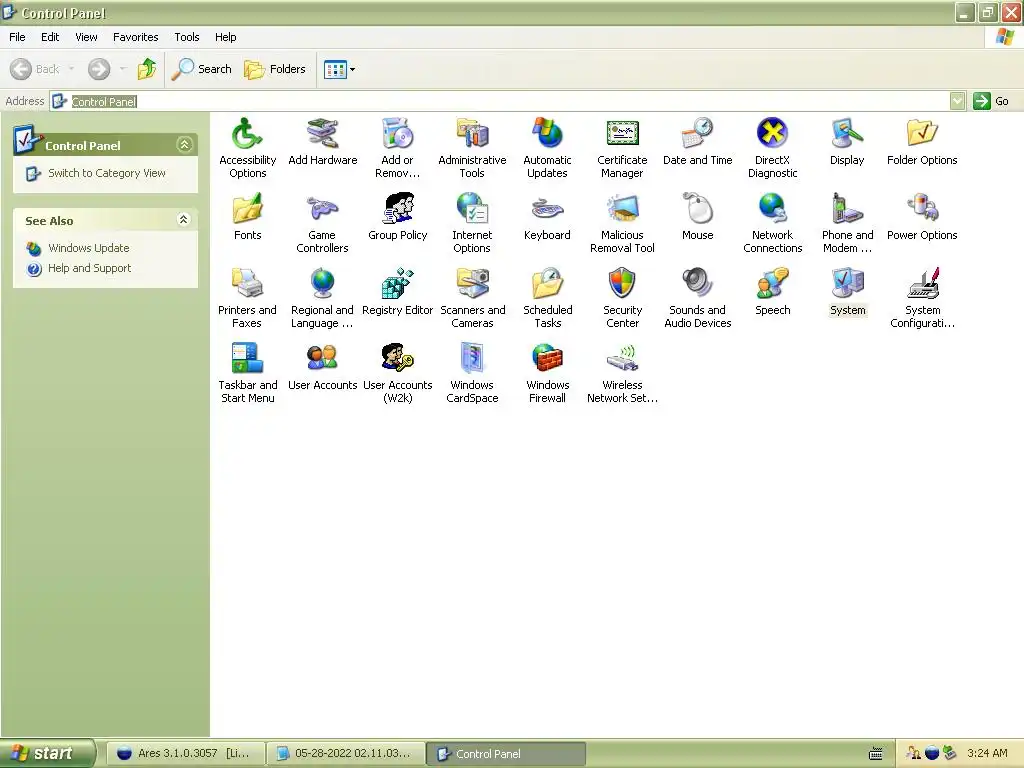Select the Fonts folder icon
Viewport: 1024px width, 768px height.
[248, 217]
